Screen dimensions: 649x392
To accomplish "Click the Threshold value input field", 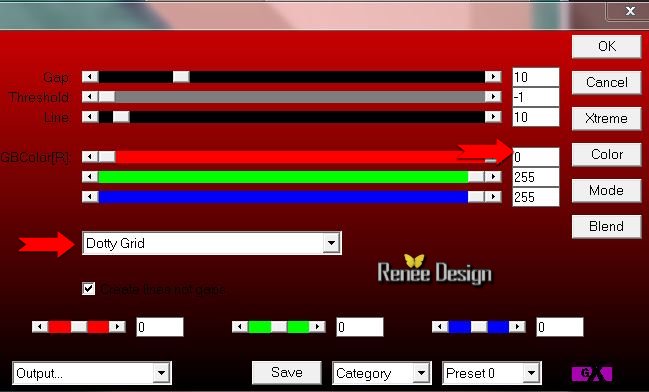I will (536, 97).
